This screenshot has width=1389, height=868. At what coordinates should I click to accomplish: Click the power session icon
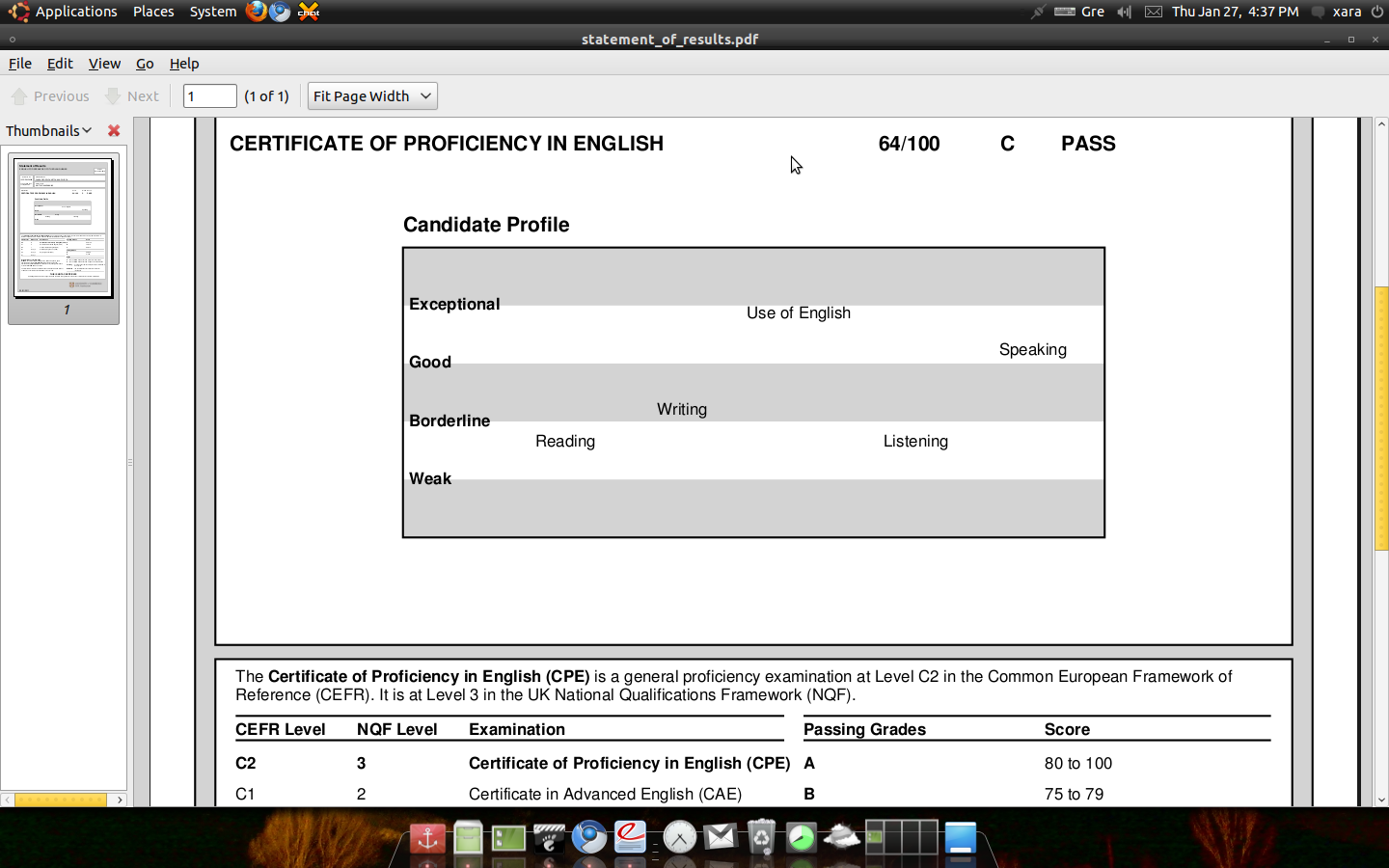(x=1376, y=12)
